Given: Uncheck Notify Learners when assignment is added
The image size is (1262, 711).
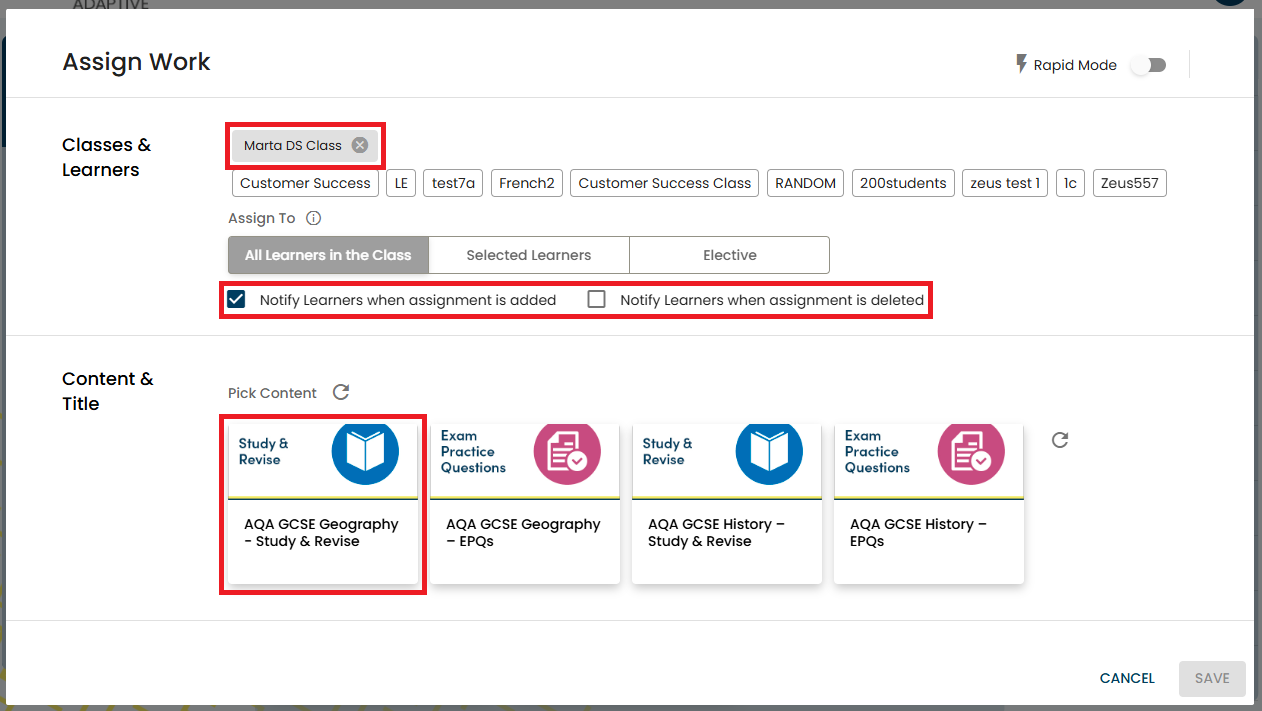Looking at the screenshot, I should [x=236, y=299].
